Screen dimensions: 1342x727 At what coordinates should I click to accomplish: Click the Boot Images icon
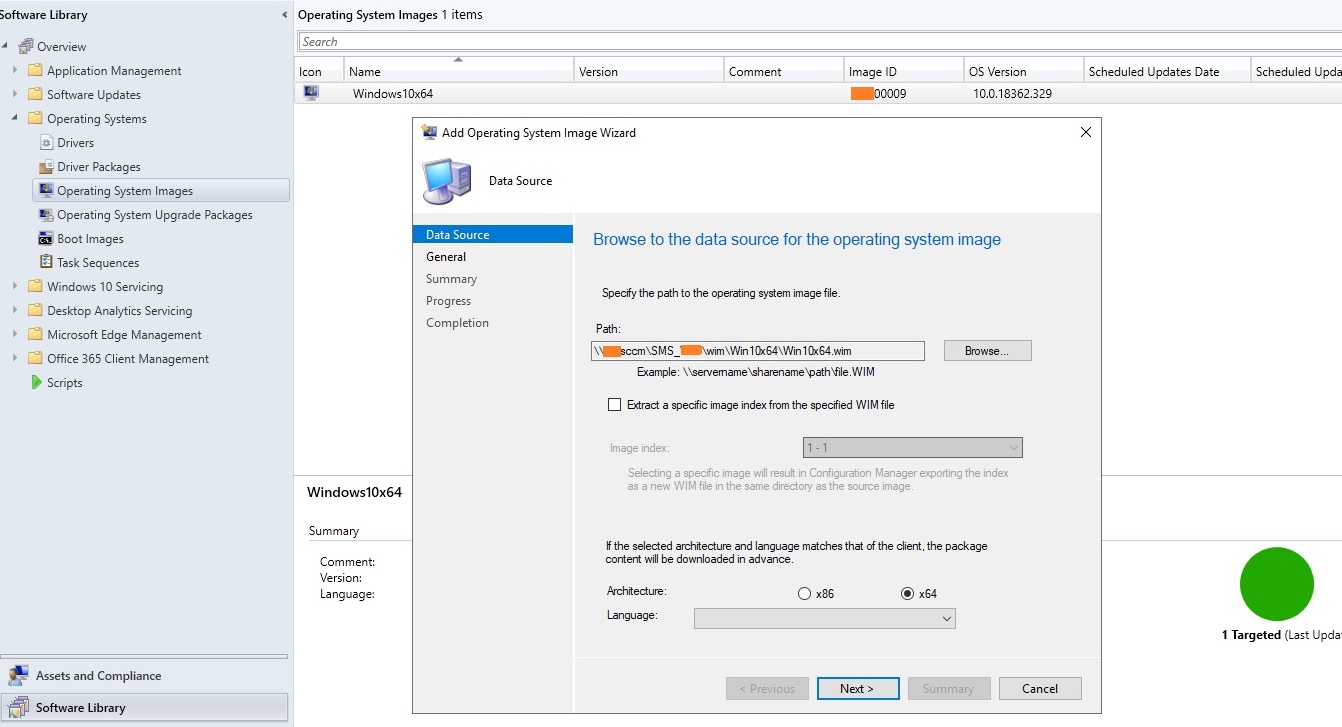coord(46,239)
